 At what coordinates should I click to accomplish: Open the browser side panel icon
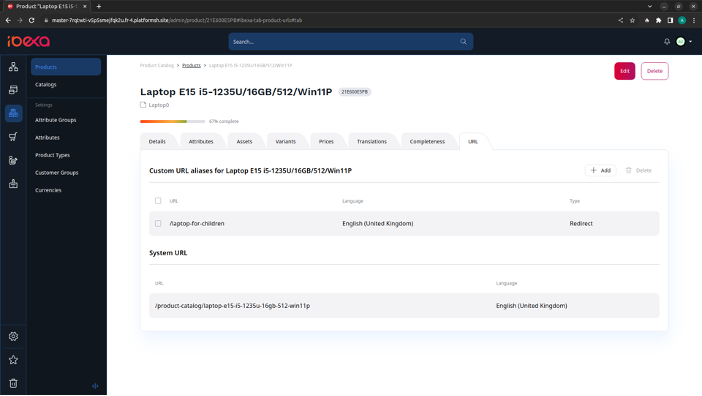pyautogui.click(x=670, y=20)
